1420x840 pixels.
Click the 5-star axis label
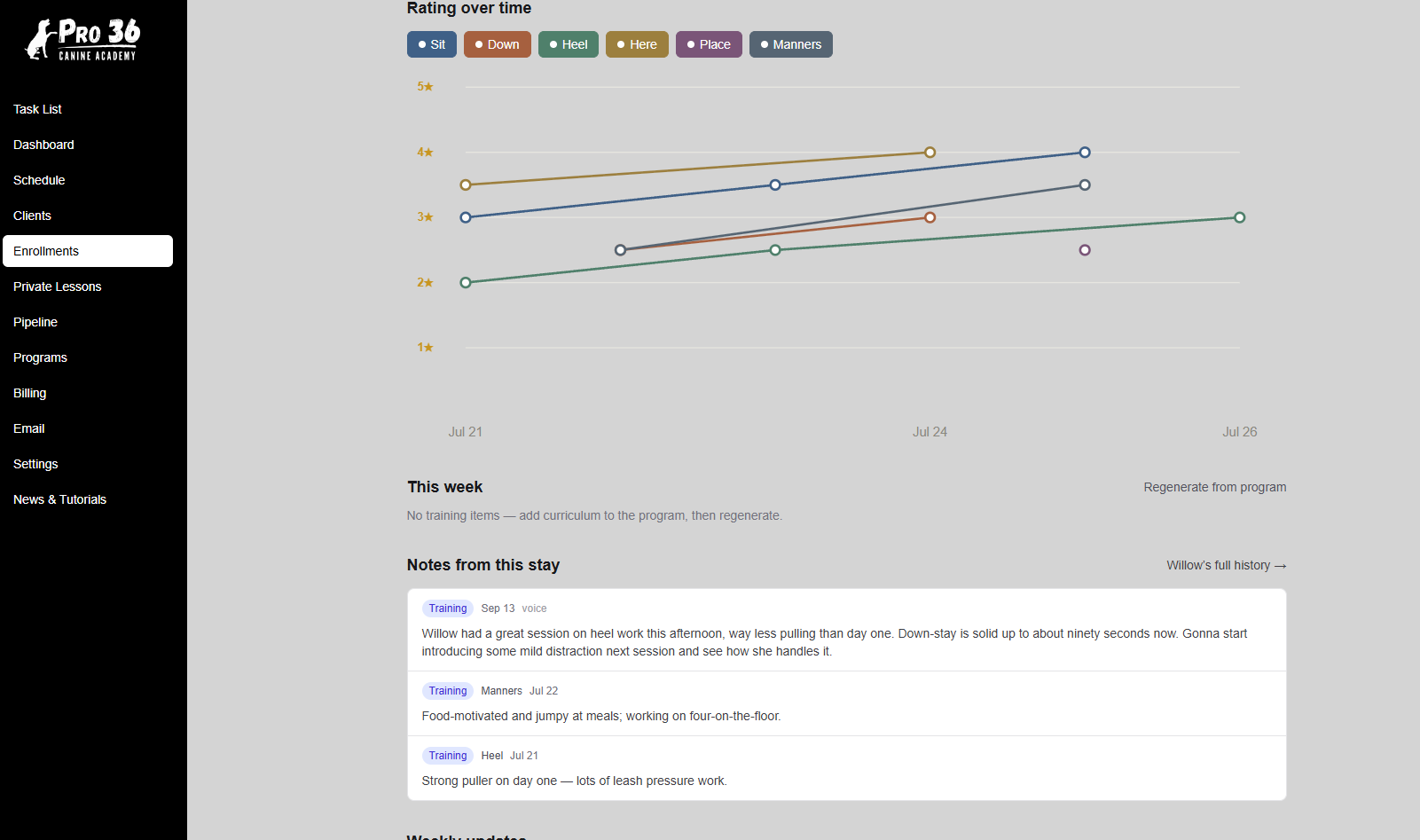(x=425, y=87)
